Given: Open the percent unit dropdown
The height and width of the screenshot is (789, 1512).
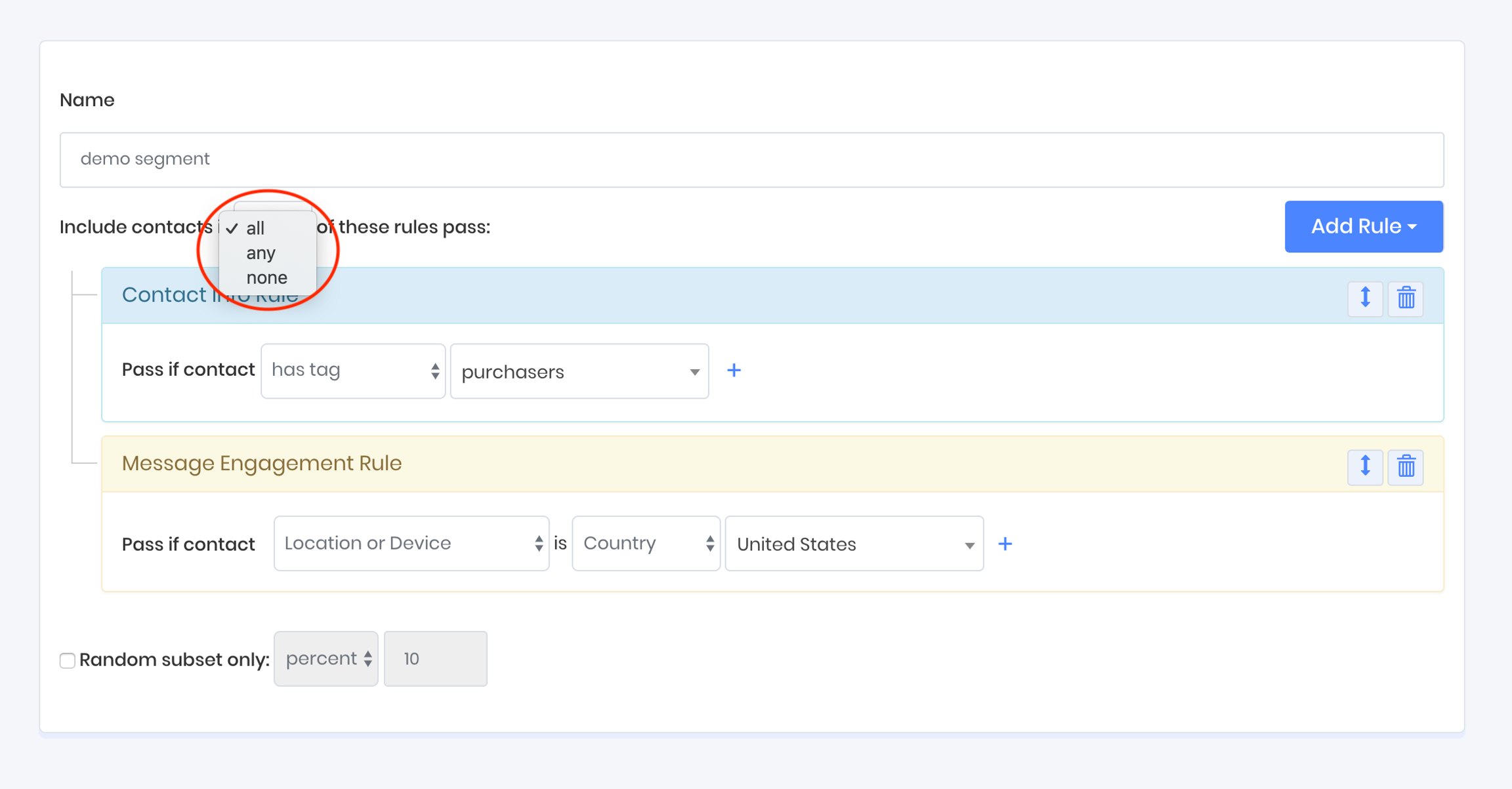Looking at the screenshot, I should [326, 658].
